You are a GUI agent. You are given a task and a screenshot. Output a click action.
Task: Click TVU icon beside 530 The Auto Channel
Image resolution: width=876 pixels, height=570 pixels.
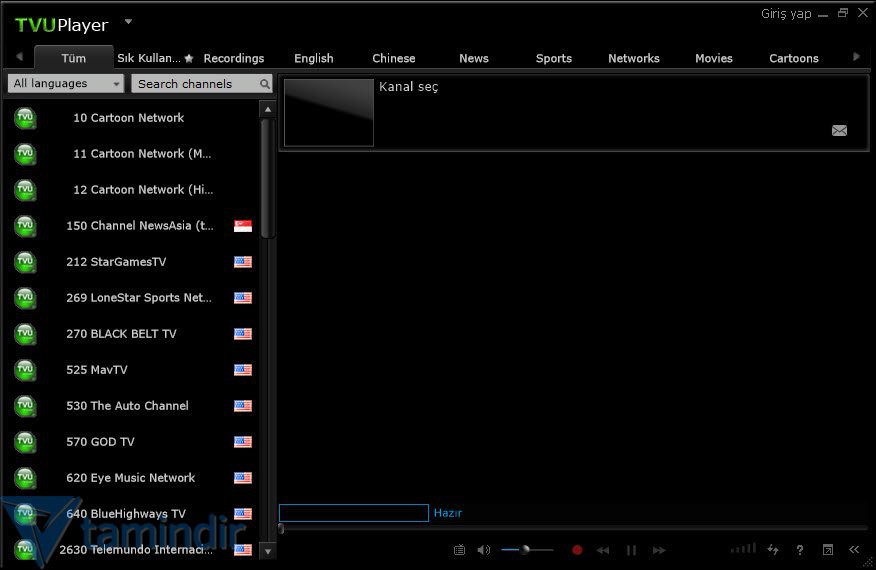pos(25,406)
